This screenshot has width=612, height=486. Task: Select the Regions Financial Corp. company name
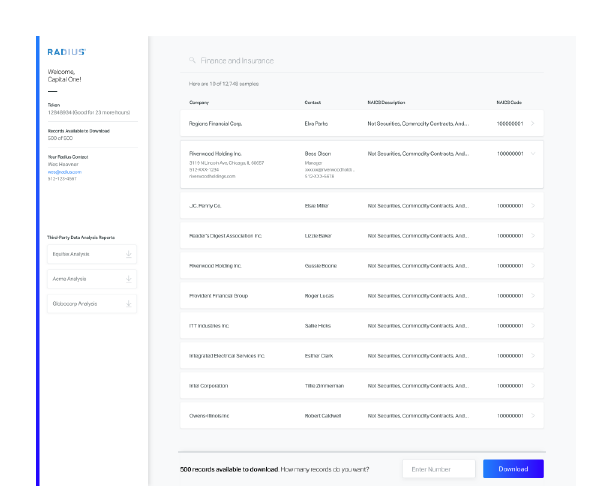215,124
